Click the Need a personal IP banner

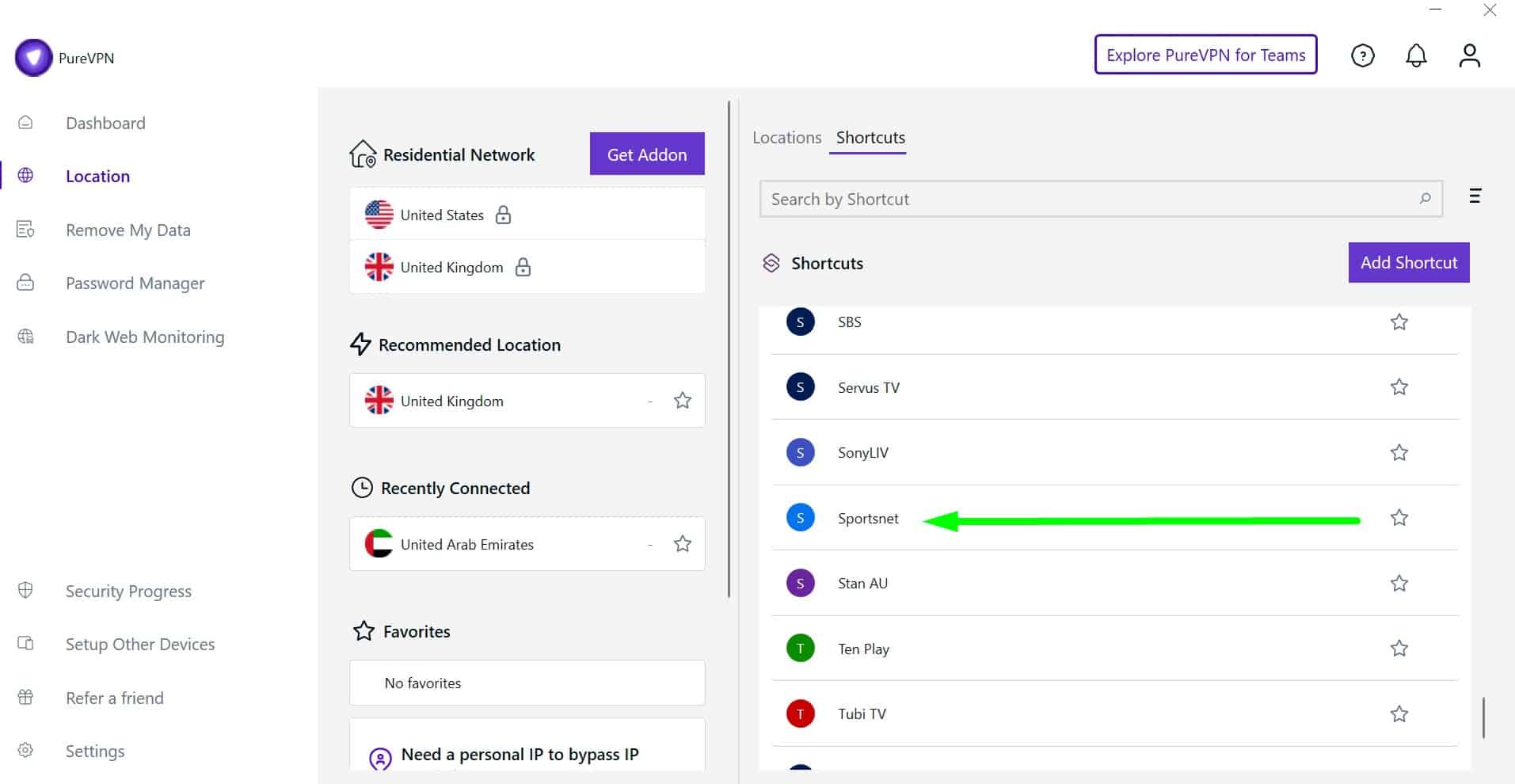(x=527, y=744)
